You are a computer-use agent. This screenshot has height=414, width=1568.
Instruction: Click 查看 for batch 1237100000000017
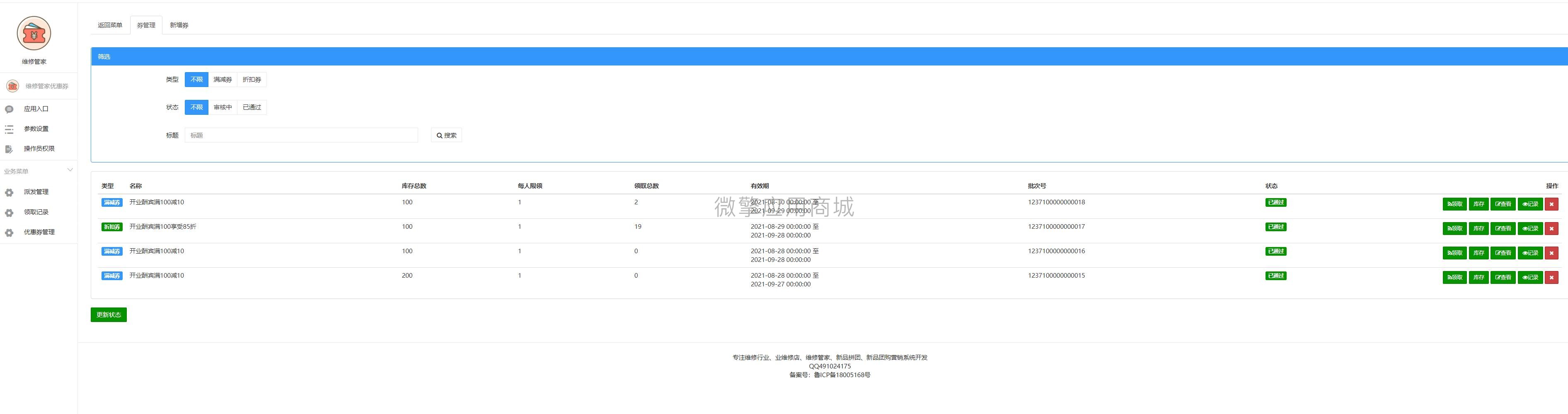click(x=1503, y=228)
